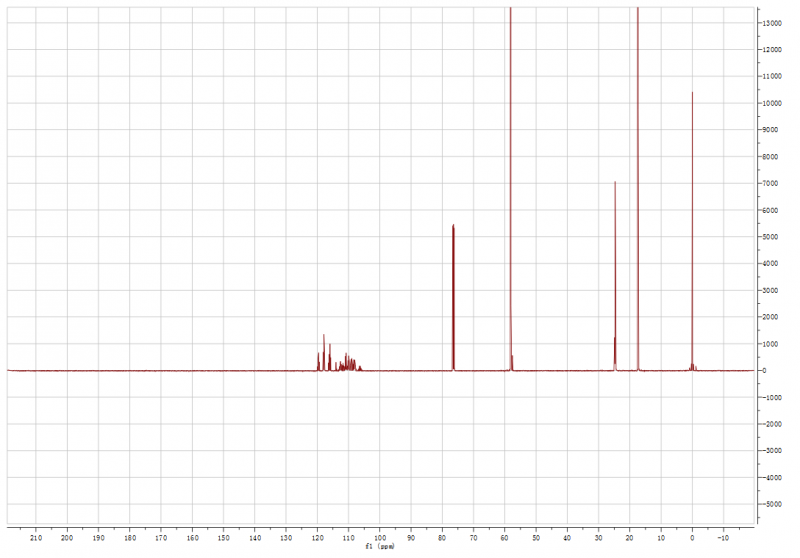Click the off-scale peak near 58 ppm
The width and height of the screenshot is (800, 558).
click(x=511, y=189)
